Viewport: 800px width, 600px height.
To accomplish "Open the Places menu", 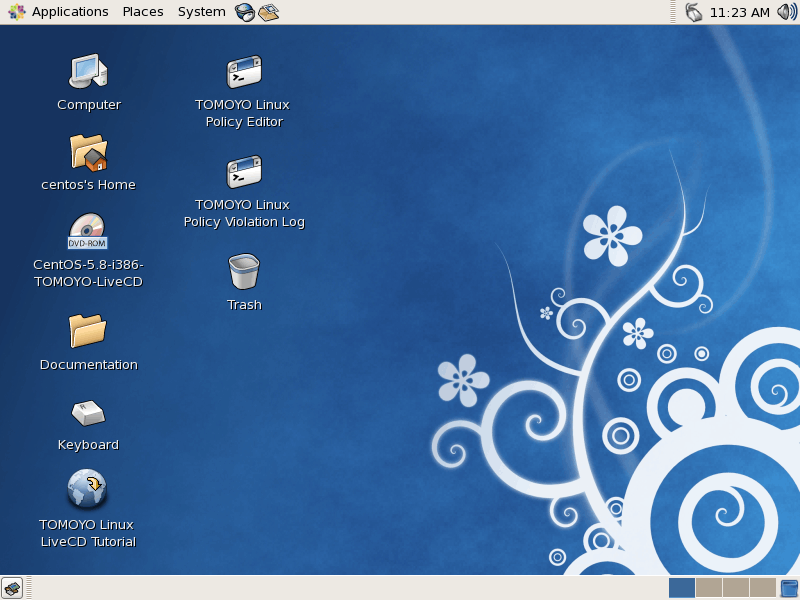I will [143, 12].
